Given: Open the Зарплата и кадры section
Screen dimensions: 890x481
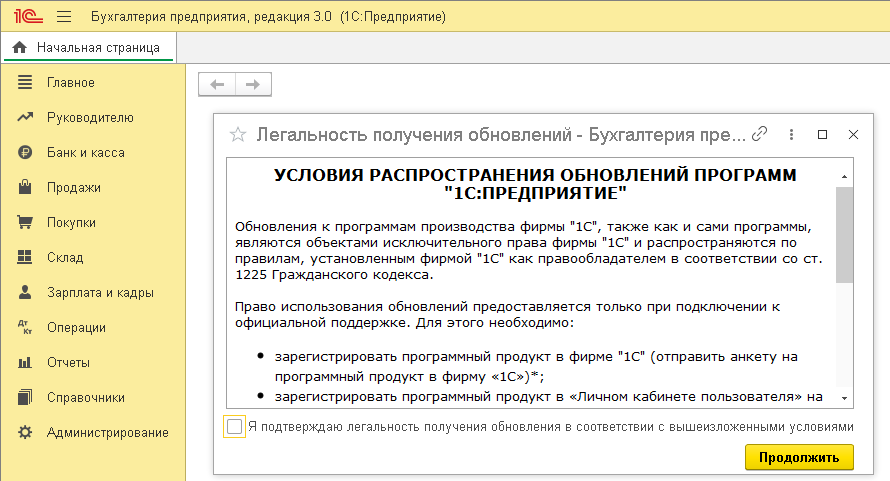Looking at the screenshot, I should pos(100,292).
